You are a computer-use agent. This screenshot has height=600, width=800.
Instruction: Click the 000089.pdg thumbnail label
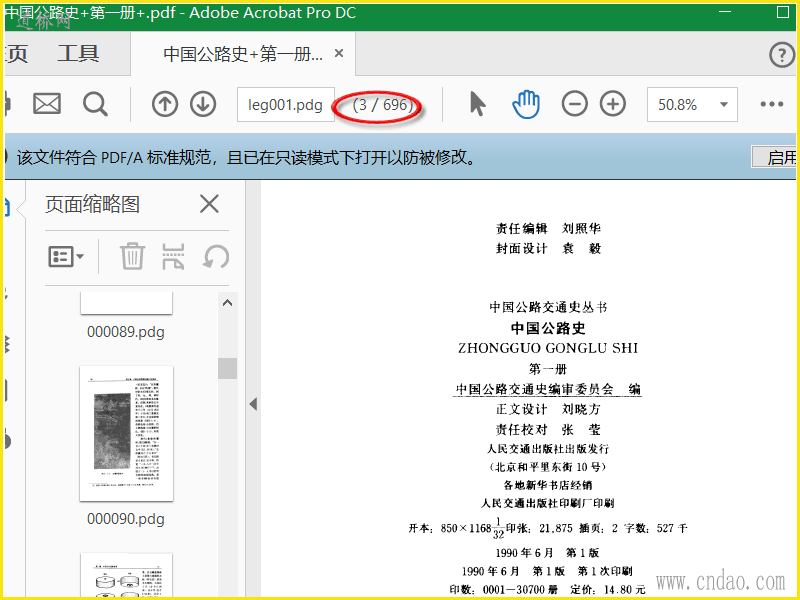tap(126, 332)
